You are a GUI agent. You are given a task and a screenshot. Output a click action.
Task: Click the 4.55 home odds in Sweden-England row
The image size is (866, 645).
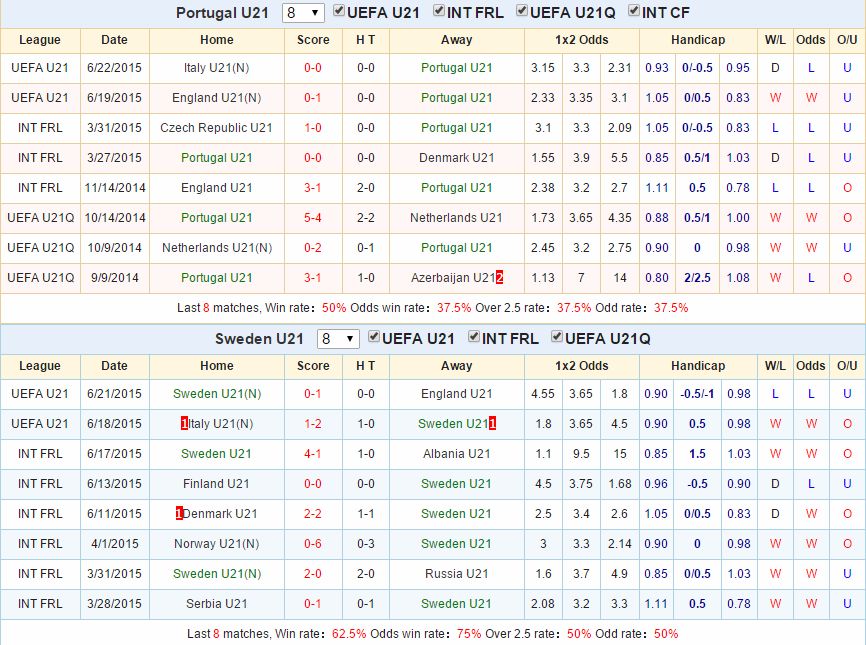(x=543, y=394)
